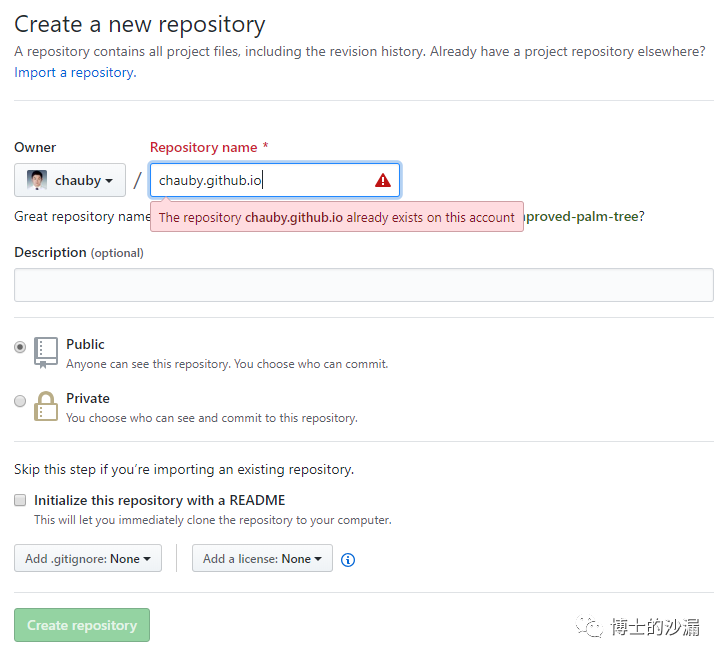The height and width of the screenshot is (659, 723).
Task: Click 'Anyone can see this repository' description
Action: (227, 364)
